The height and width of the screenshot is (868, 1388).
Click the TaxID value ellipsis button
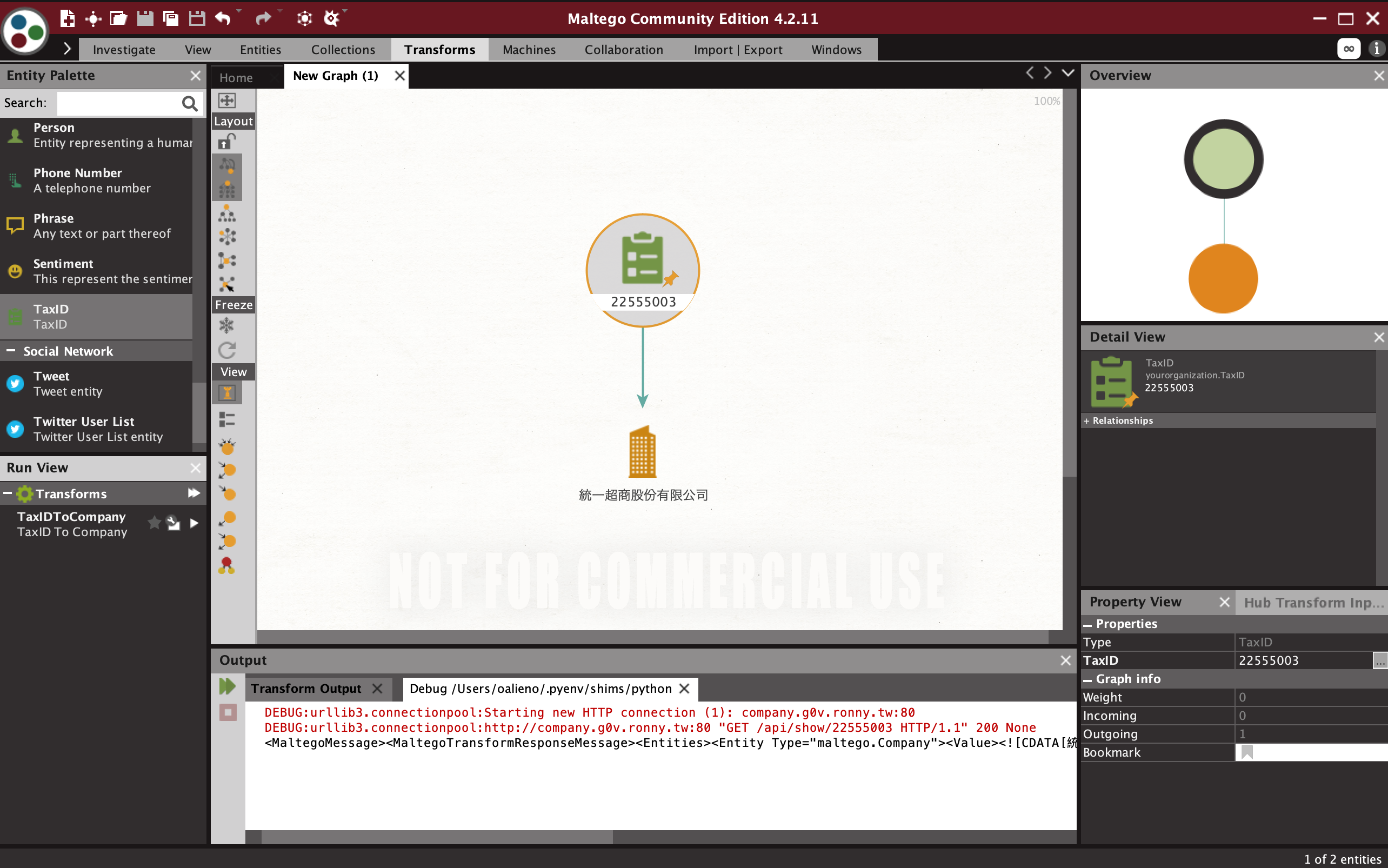[1380, 660]
